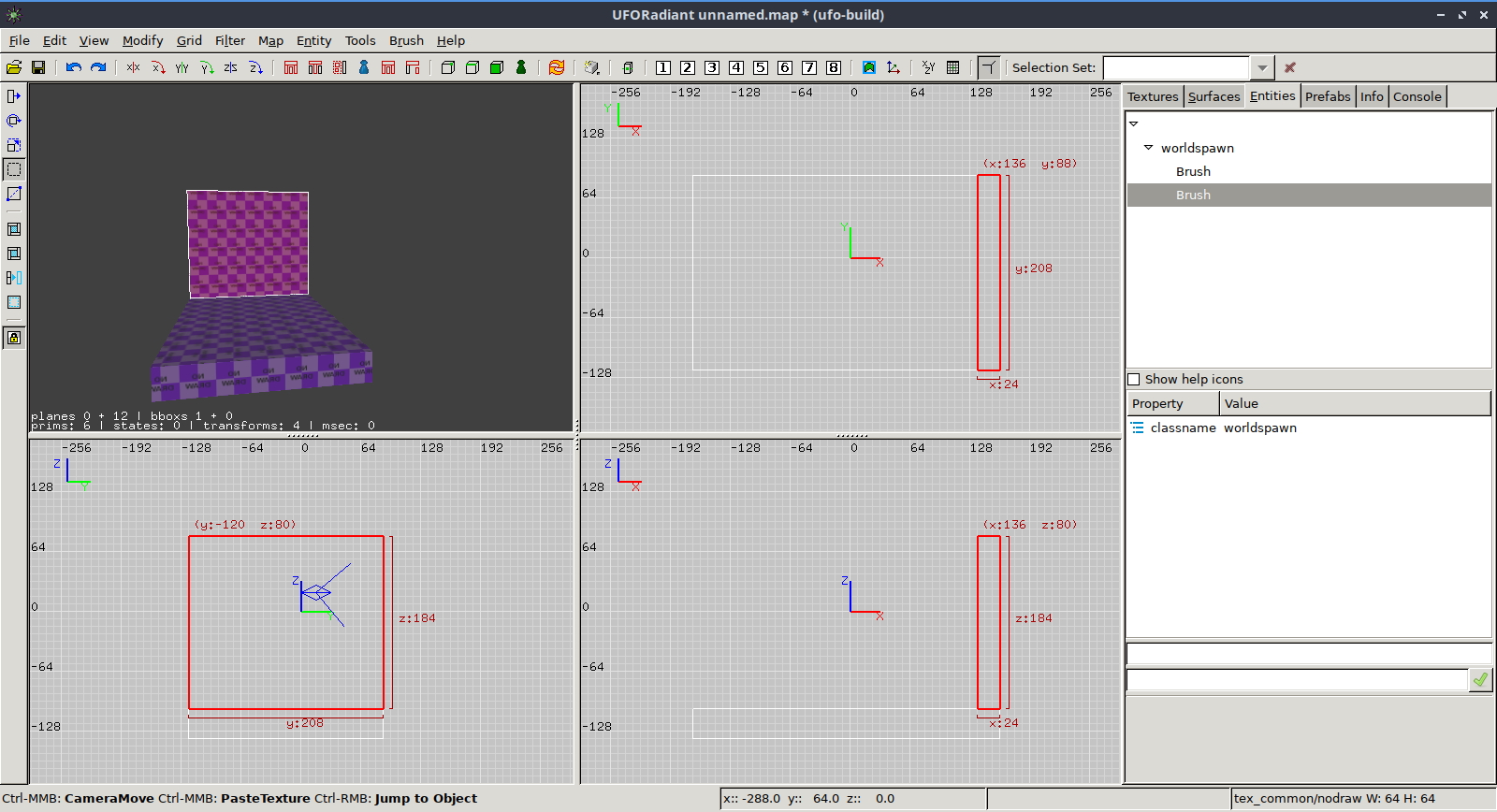Click the orange refresh icon in the toolbar
This screenshot has height=812, width=1497.
click(x=557, y=67)
